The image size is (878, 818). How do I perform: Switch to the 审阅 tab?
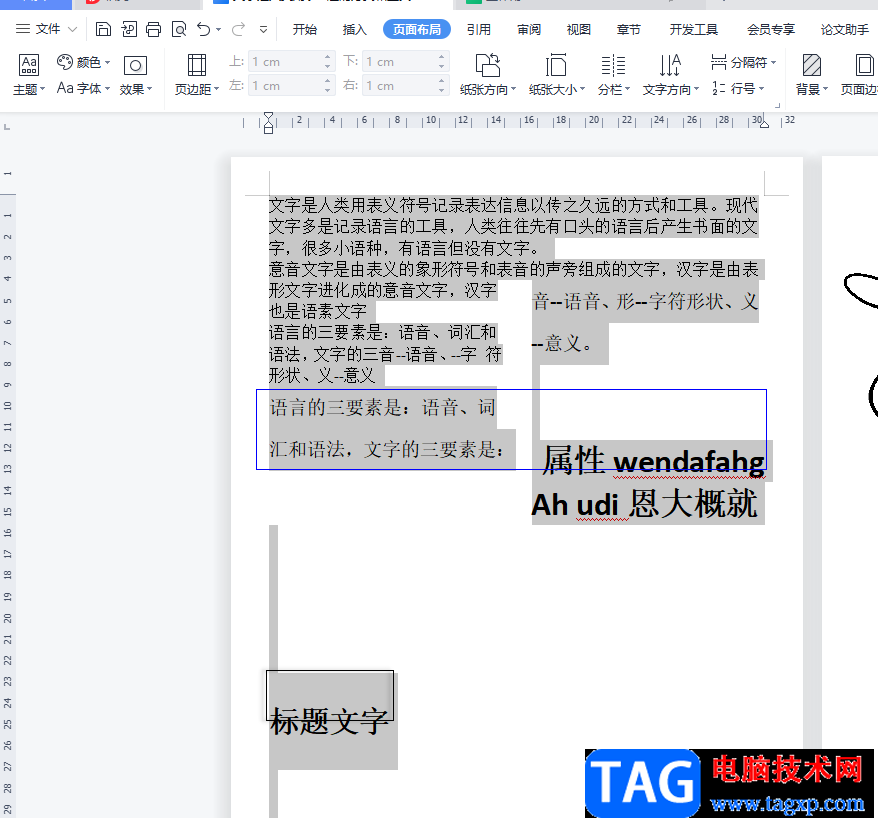pos(529,30)
